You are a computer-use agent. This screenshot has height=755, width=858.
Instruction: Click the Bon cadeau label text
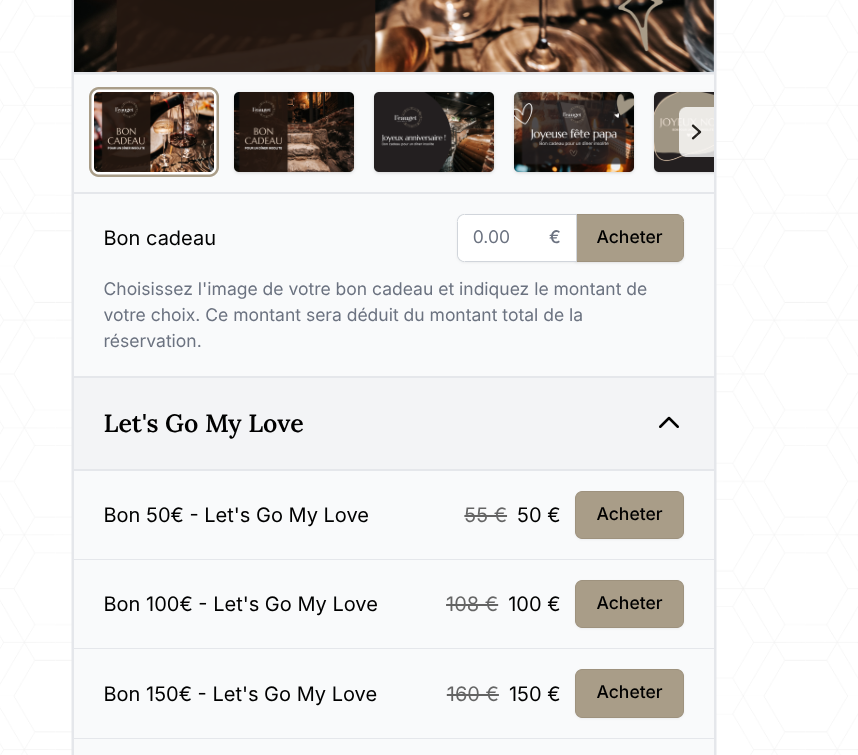(x=160, y=239)
